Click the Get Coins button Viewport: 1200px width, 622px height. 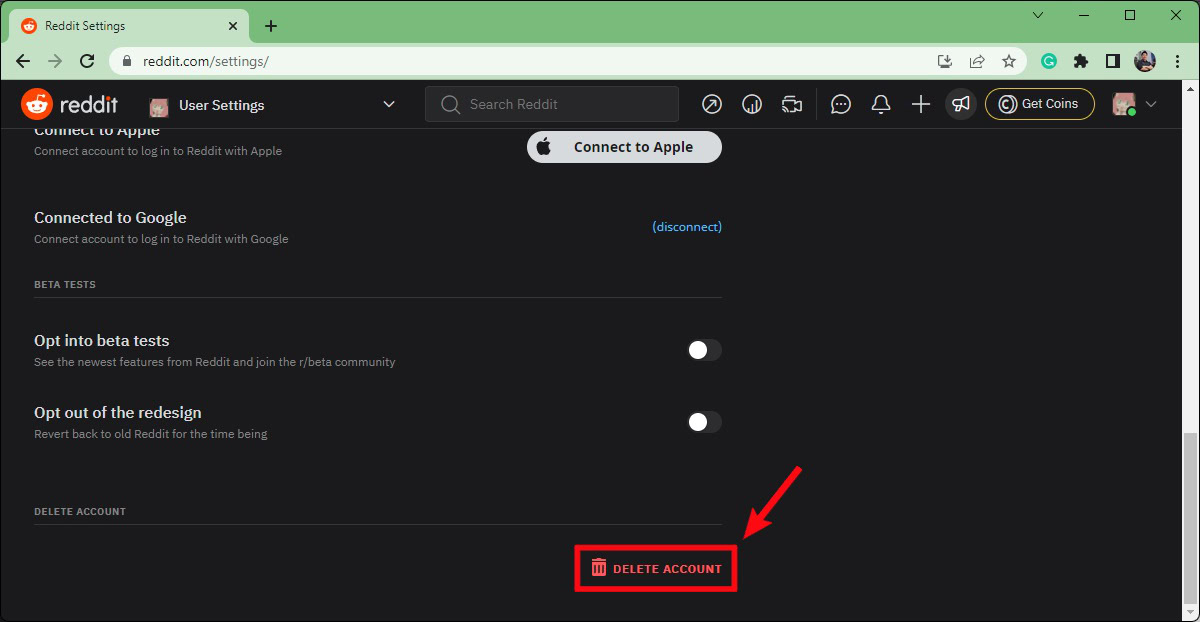coord(1040,104)
